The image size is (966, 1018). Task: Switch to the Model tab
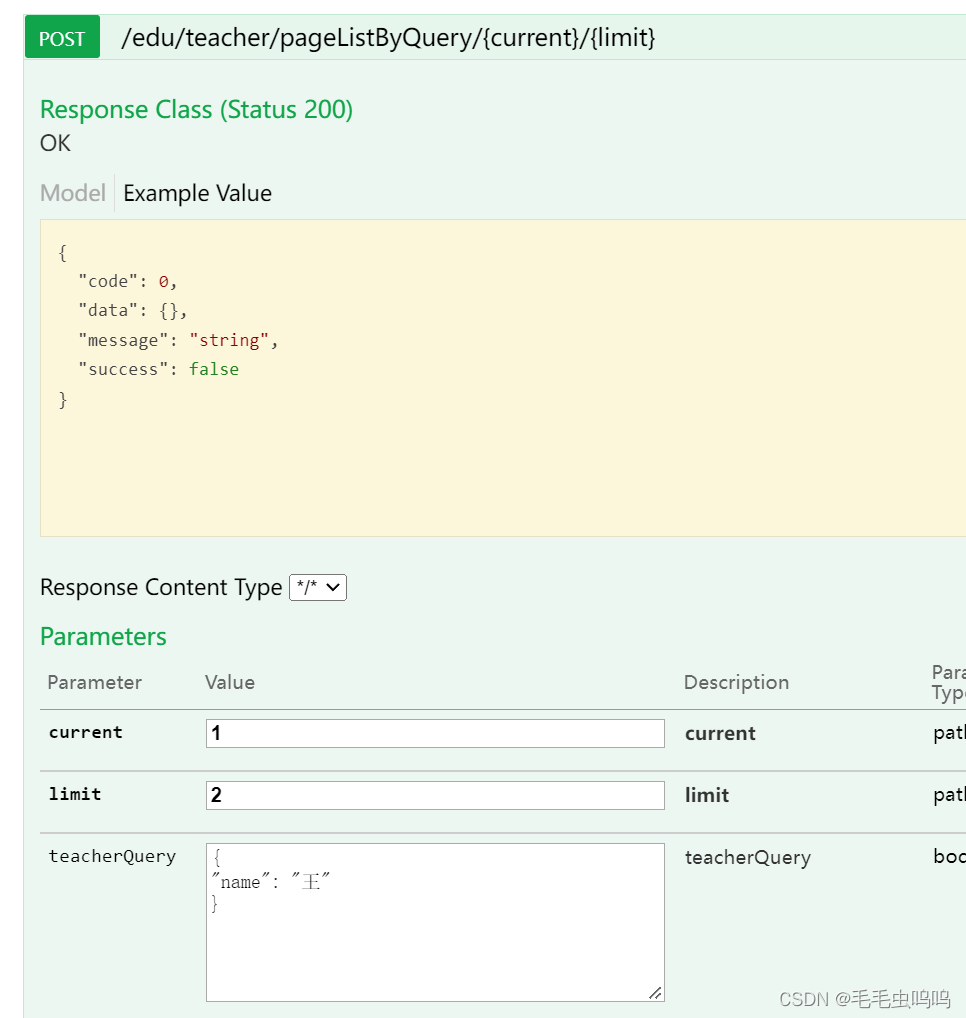coord(73,193)
